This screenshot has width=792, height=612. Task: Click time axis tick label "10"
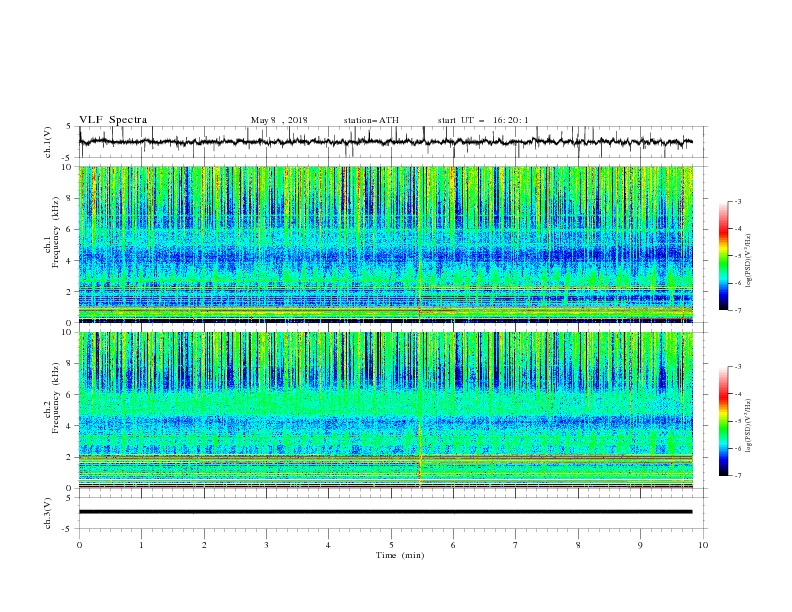coord(703,545)
